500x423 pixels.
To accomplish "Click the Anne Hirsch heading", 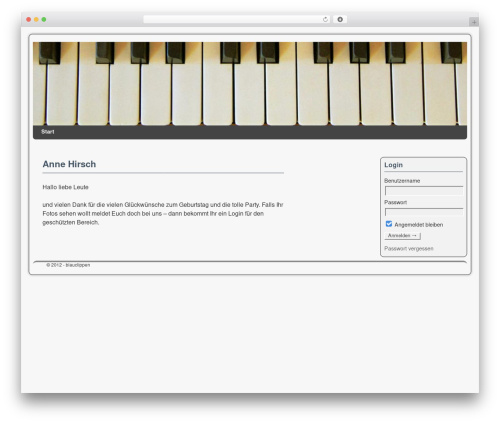I will coord(69,164).
